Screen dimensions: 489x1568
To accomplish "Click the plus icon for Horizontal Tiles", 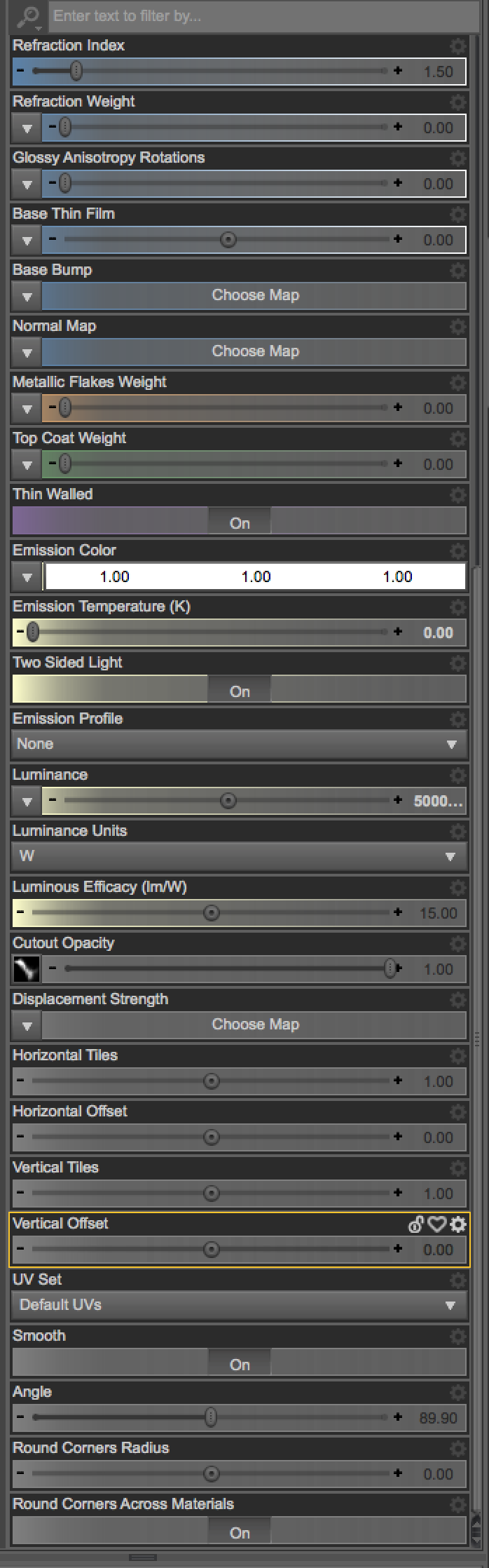I will pyautogui.click(x=398, y=1081).
